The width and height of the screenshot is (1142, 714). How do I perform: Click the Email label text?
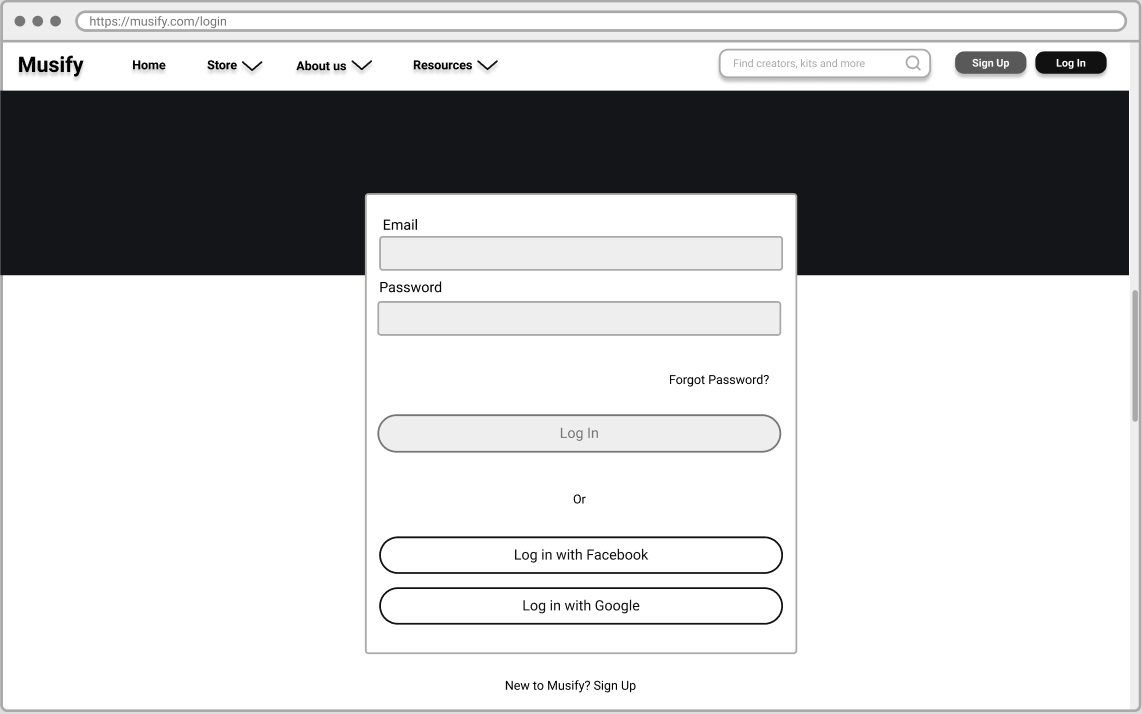(x=400, y=225)
